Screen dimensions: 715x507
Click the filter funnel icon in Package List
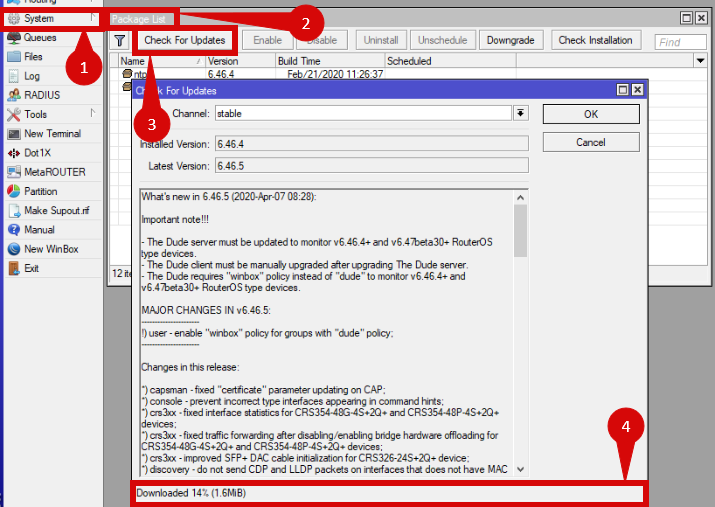click(119, 41)
